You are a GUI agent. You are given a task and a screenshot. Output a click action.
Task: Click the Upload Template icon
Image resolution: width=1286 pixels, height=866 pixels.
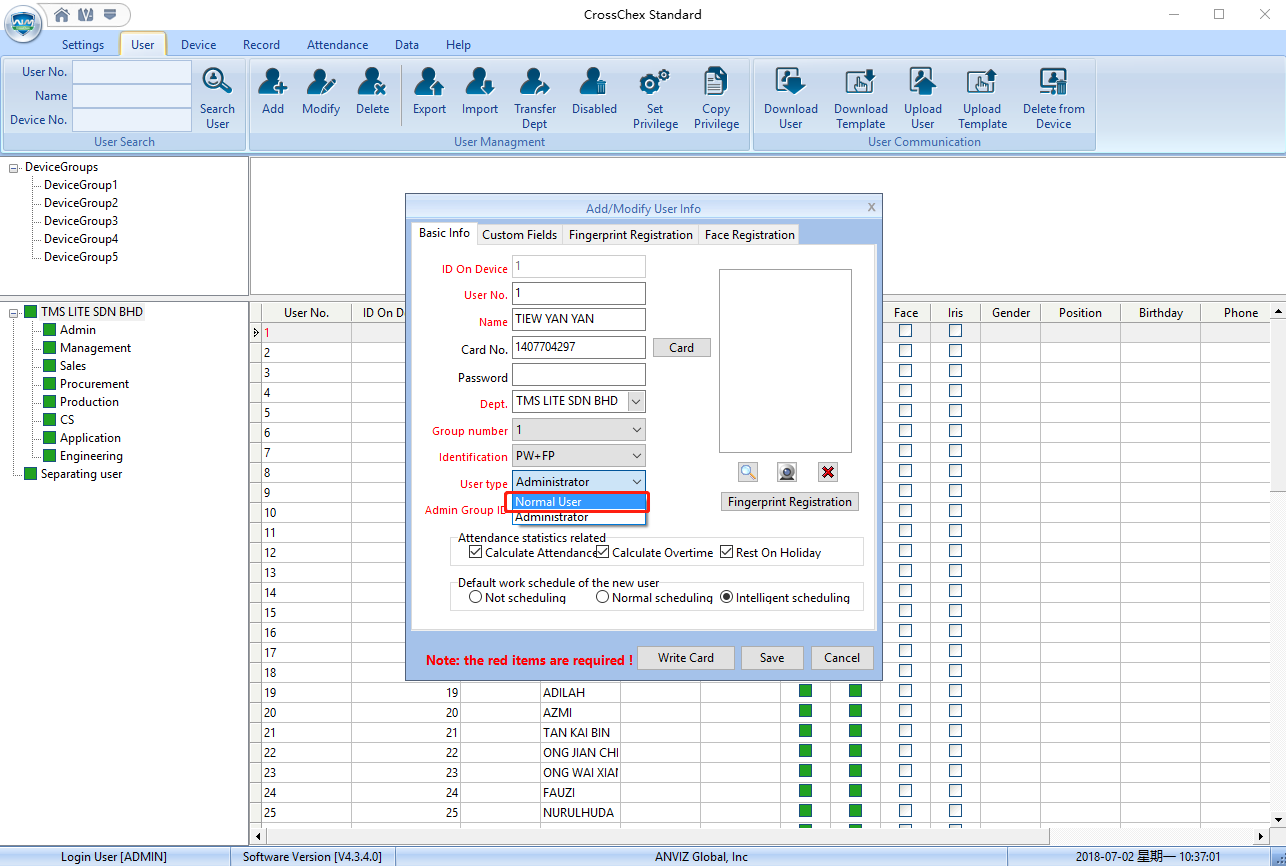[x=981, y=94]
